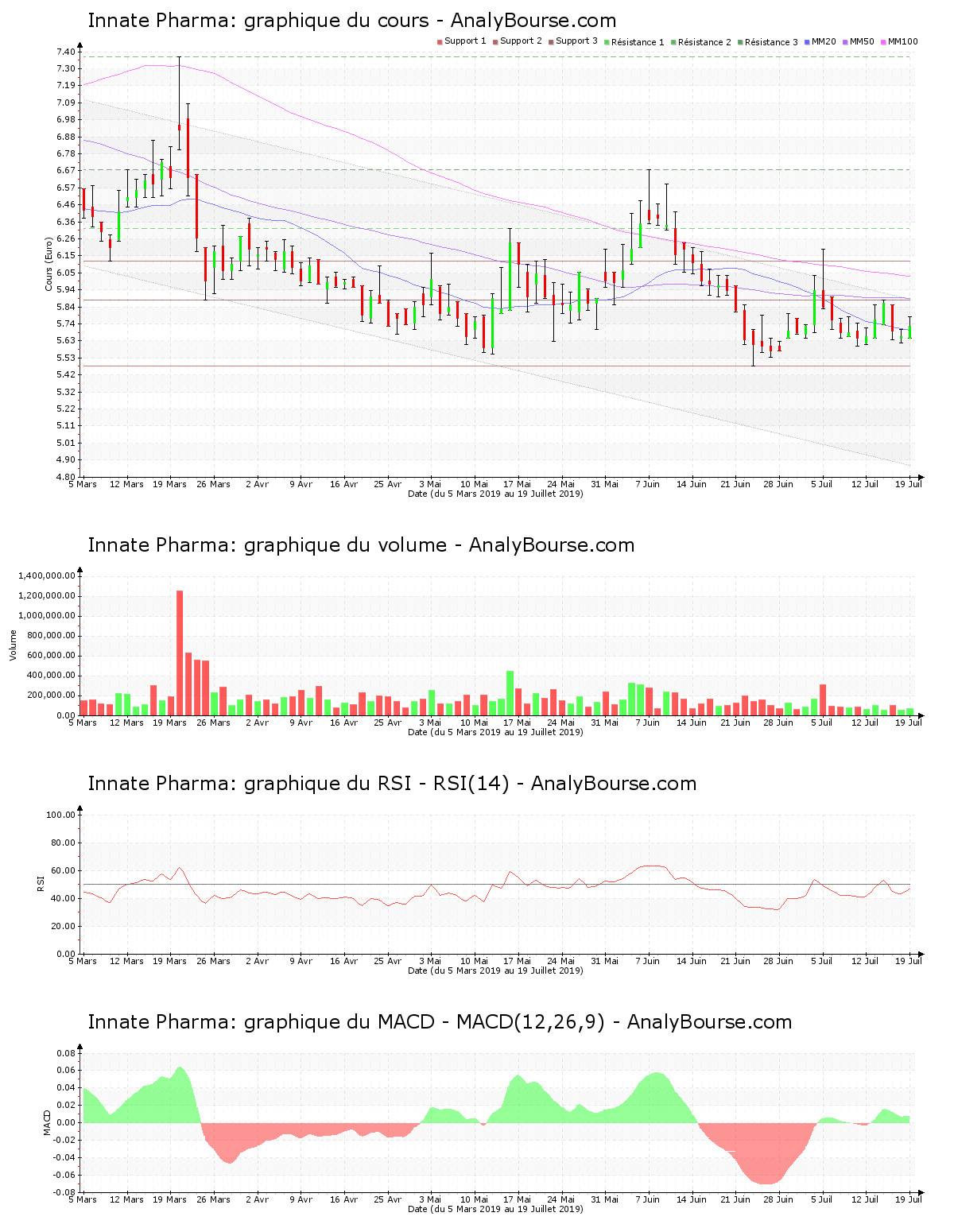Click the 0.08 value on the MACD axis
Screen dimensions: 954x1232
(66, 1053)
